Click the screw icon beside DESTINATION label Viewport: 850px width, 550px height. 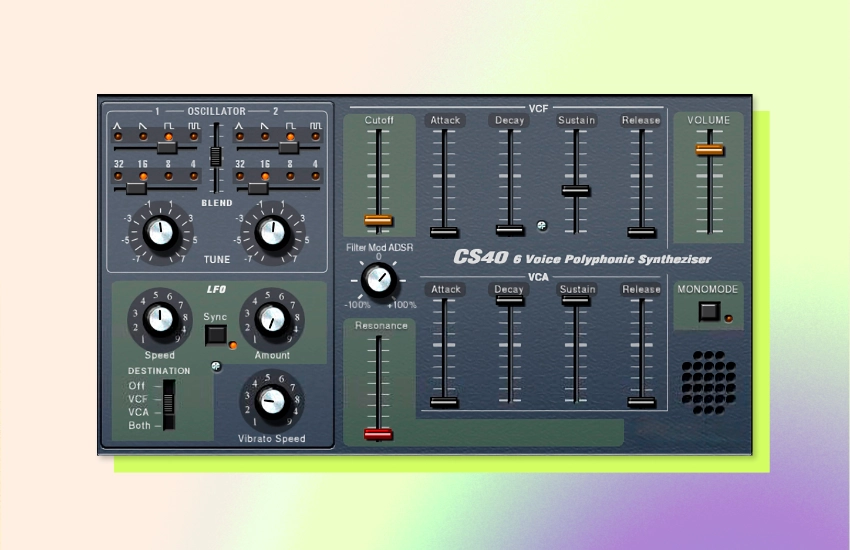pyautogui.click(x=216, y=366)
